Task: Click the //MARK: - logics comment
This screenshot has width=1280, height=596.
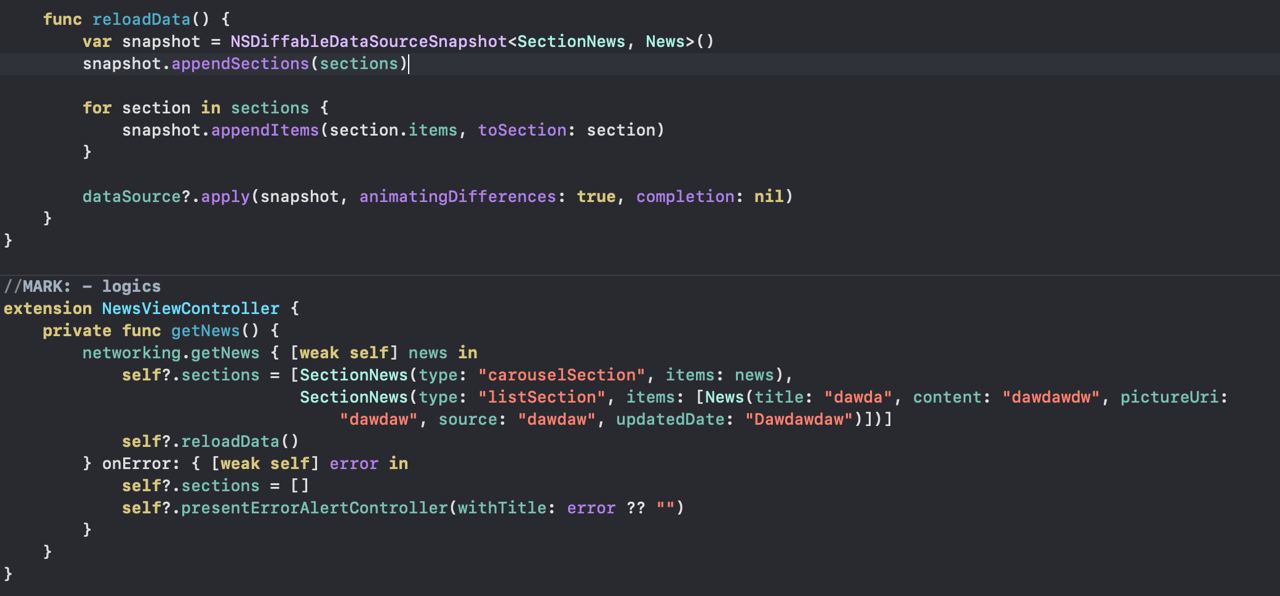Action: pos(82,286)
